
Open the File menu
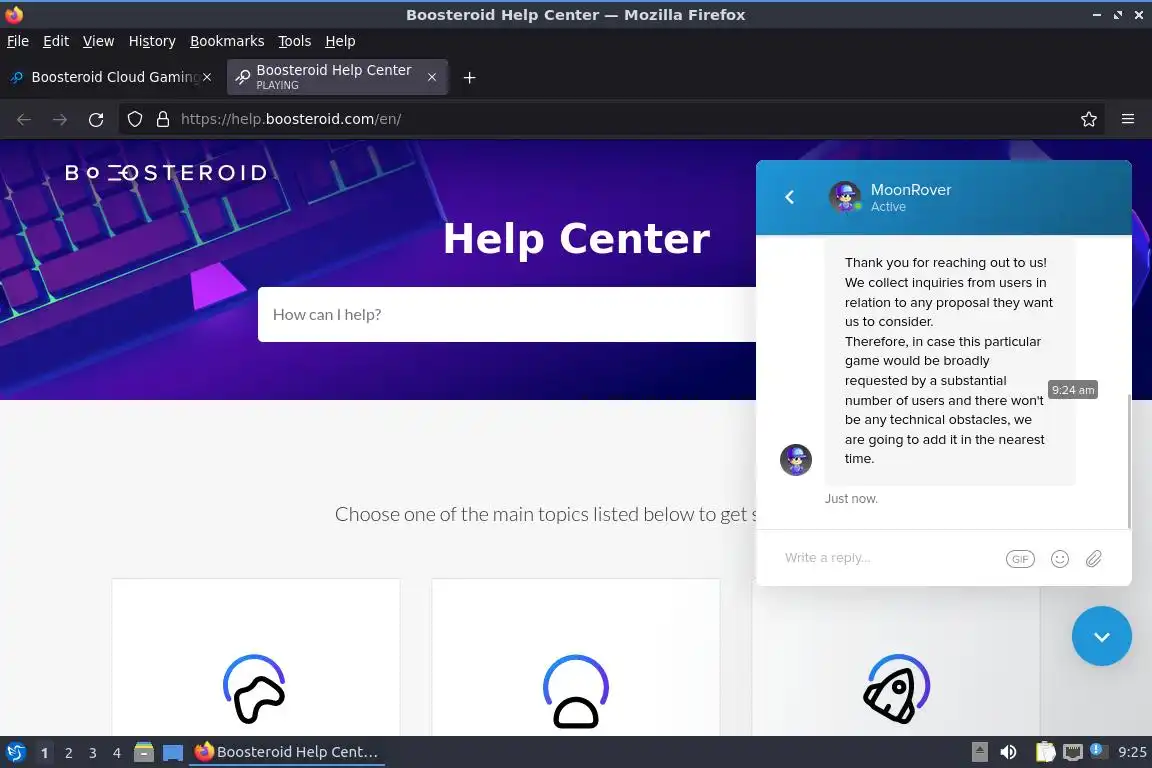tap(18, 41)
